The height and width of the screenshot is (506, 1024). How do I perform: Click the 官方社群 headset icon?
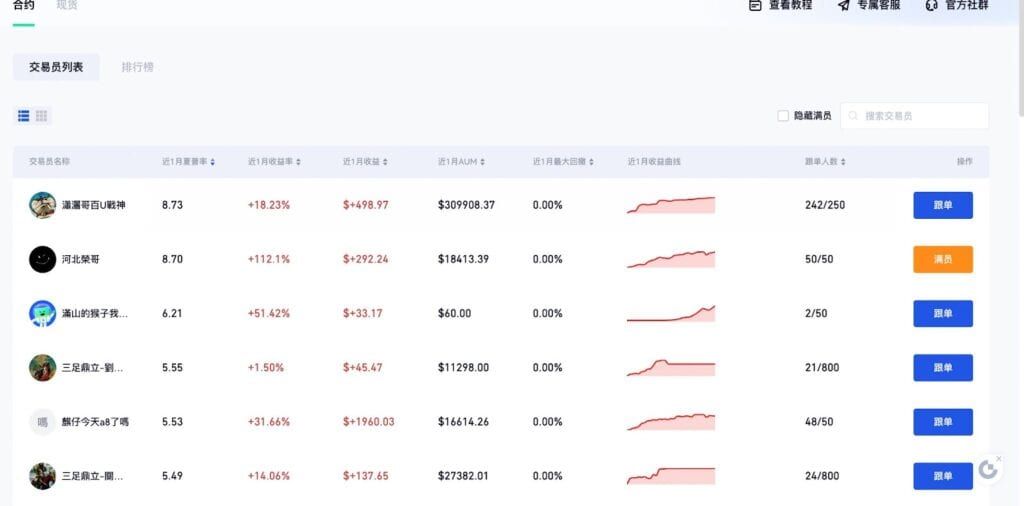(x=932, y=5)
